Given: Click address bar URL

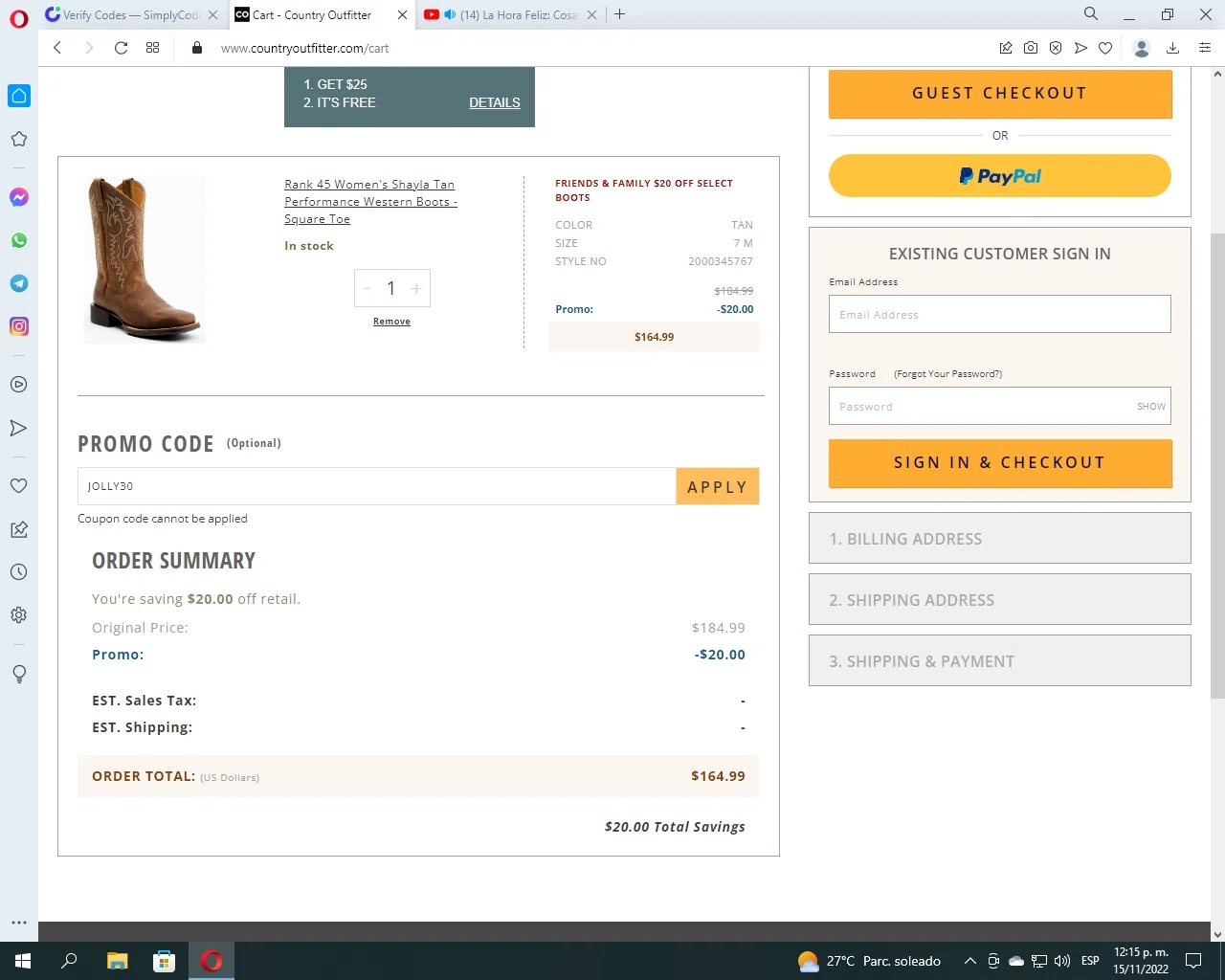Looking at the screenshot, I should (x=305, y=48).
